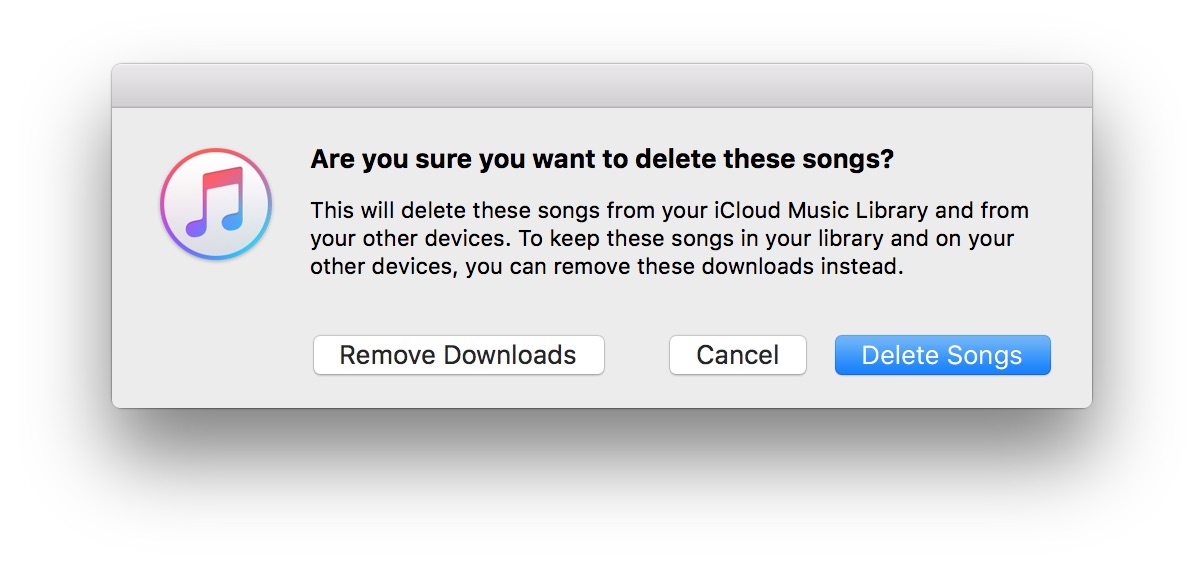Click the line ending "remove these downloads instead."
This screenshot has width=1204, height=568.
point(607,268)
